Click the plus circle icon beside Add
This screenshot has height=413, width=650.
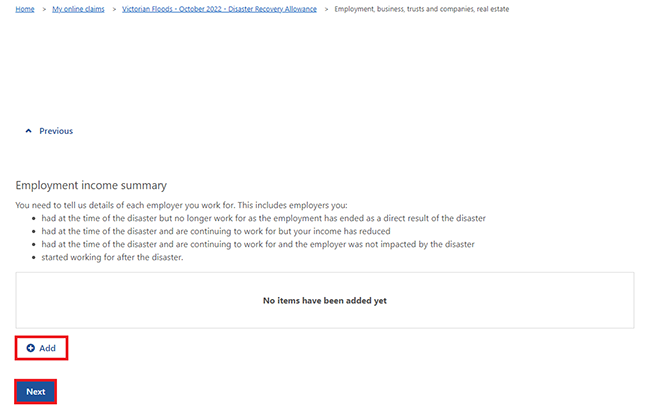tap(31, 348)
